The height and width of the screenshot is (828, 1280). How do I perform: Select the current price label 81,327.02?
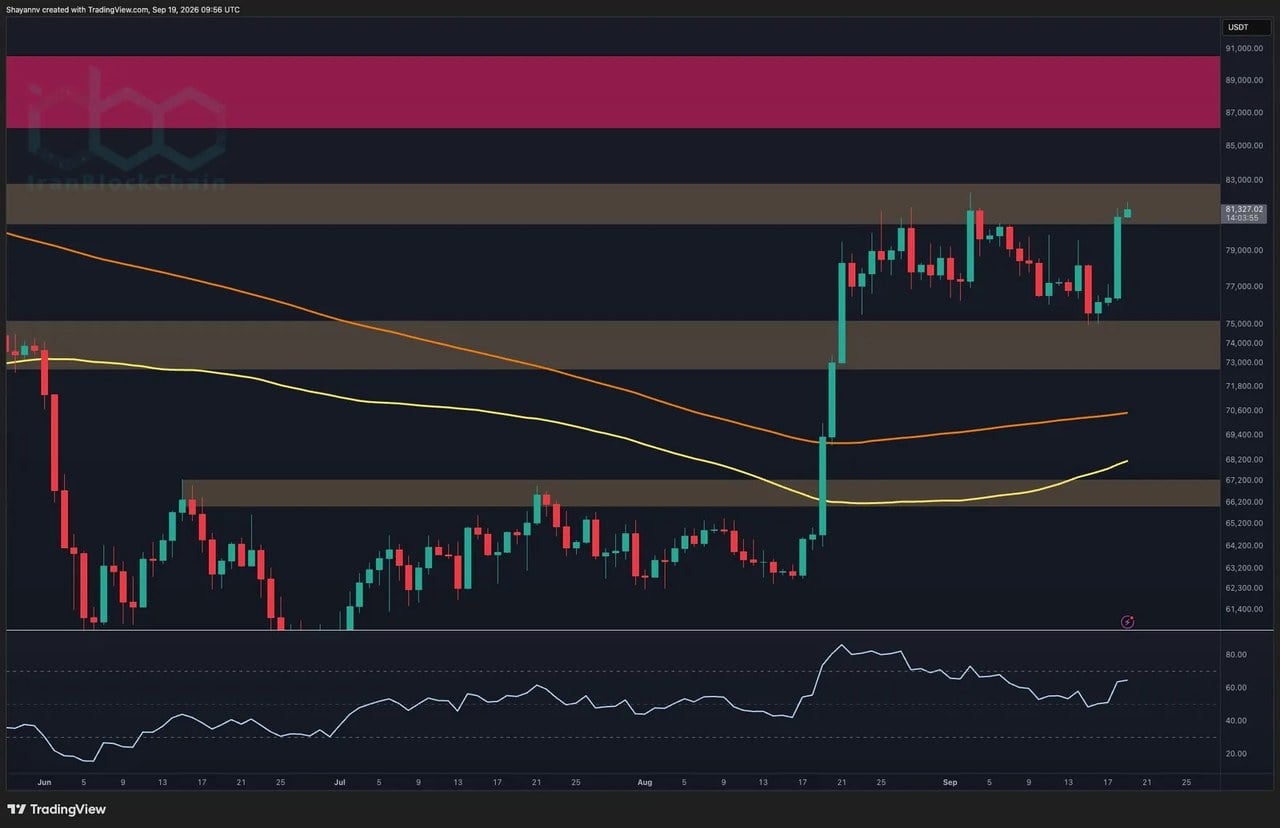click(x=1243, y=209)
